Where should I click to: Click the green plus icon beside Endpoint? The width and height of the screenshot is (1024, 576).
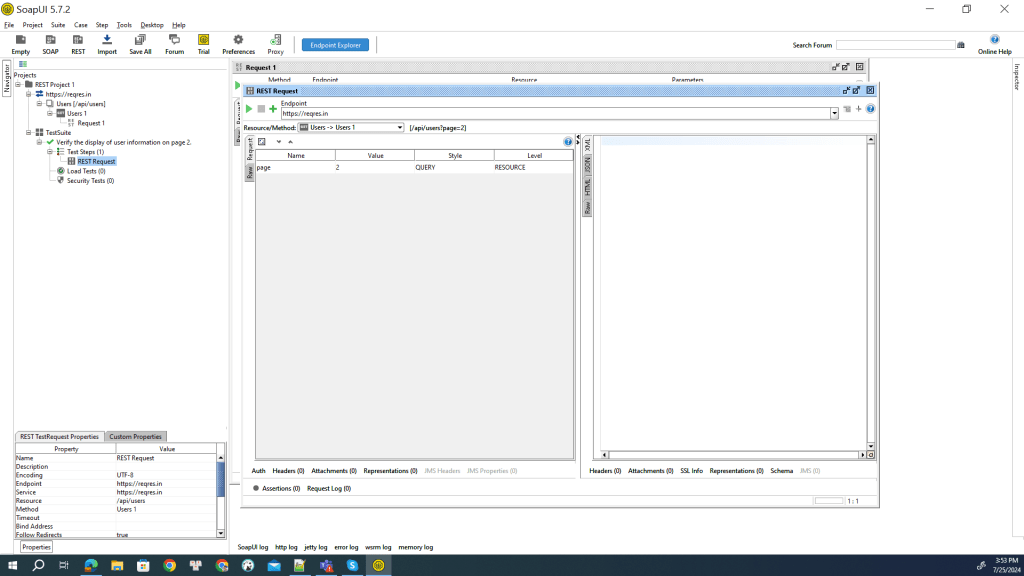click(273, 109)
